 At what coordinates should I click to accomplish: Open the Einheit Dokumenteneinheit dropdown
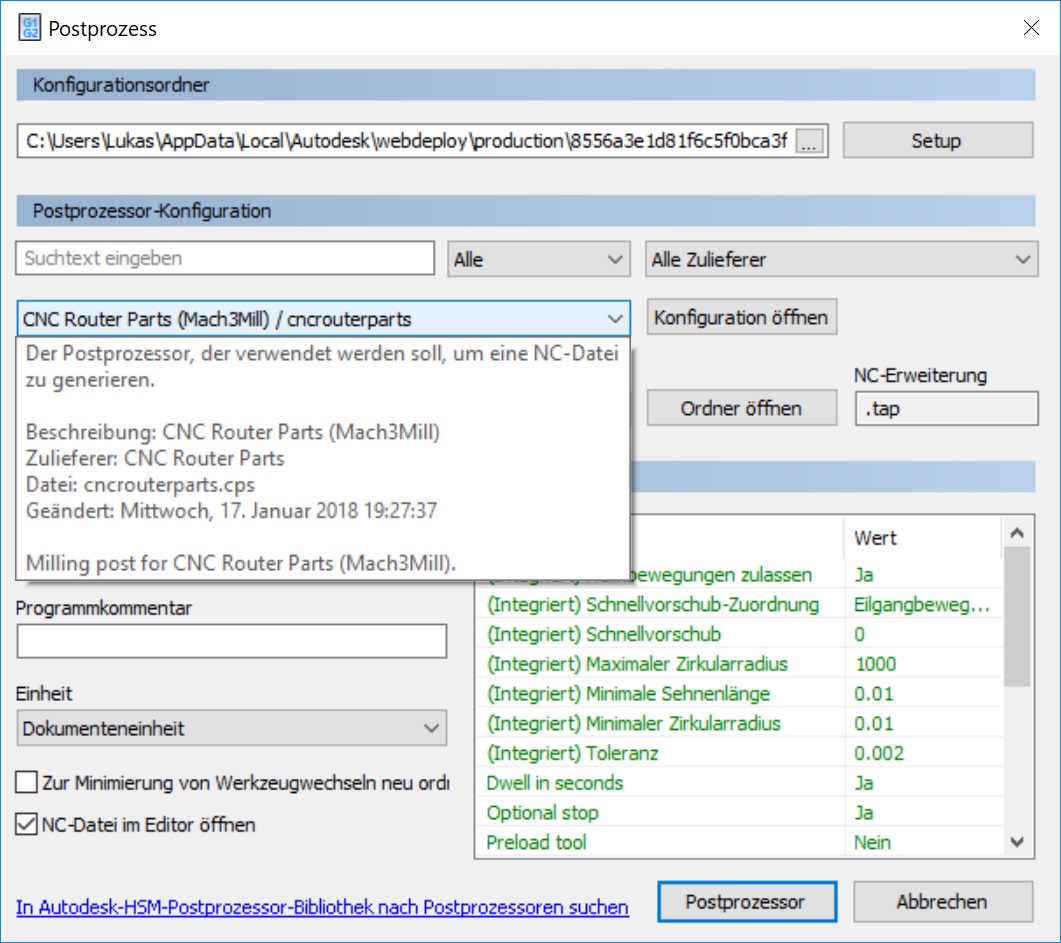pyautogui.click(x=231, y=729)
